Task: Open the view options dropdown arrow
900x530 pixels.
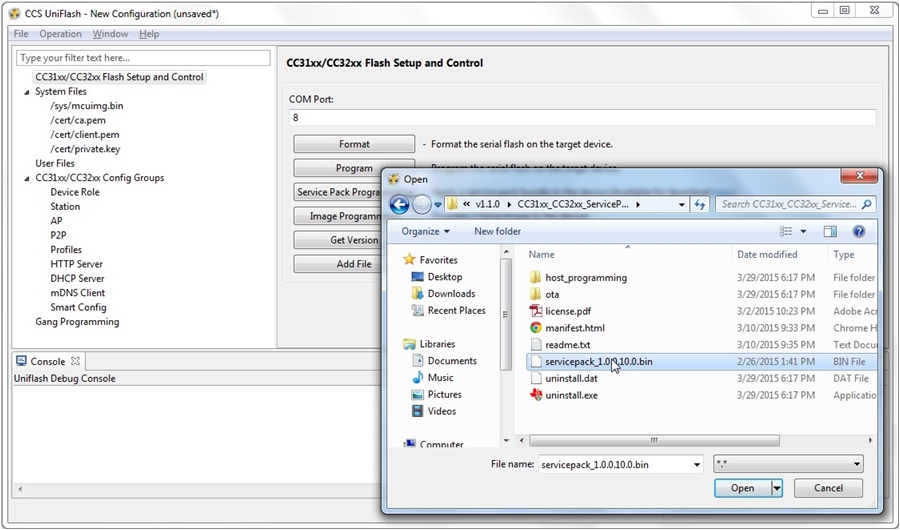Action: click(803, 231)
